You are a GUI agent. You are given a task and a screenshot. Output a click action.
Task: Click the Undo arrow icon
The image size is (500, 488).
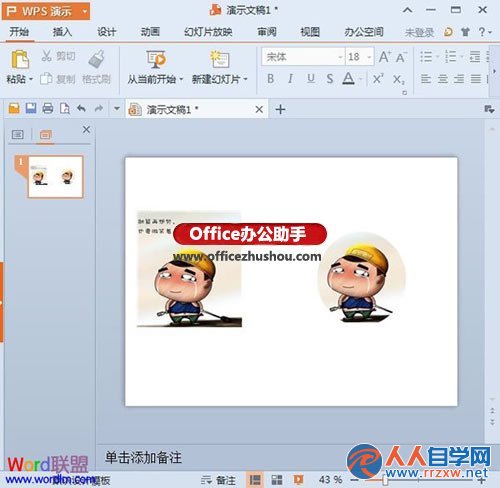click(x=81, y=108)
